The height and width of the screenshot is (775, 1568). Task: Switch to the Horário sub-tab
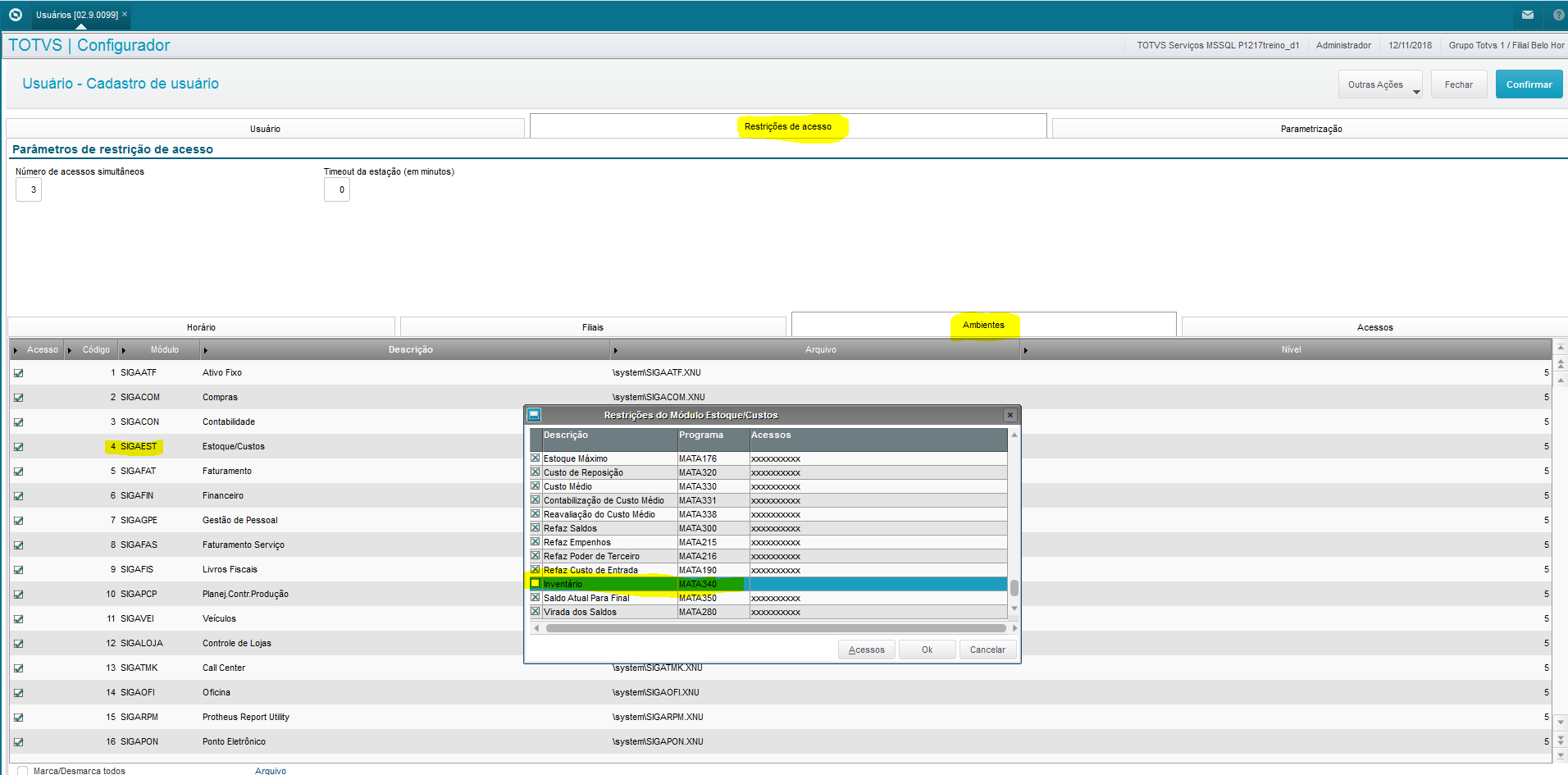[201, 327]
